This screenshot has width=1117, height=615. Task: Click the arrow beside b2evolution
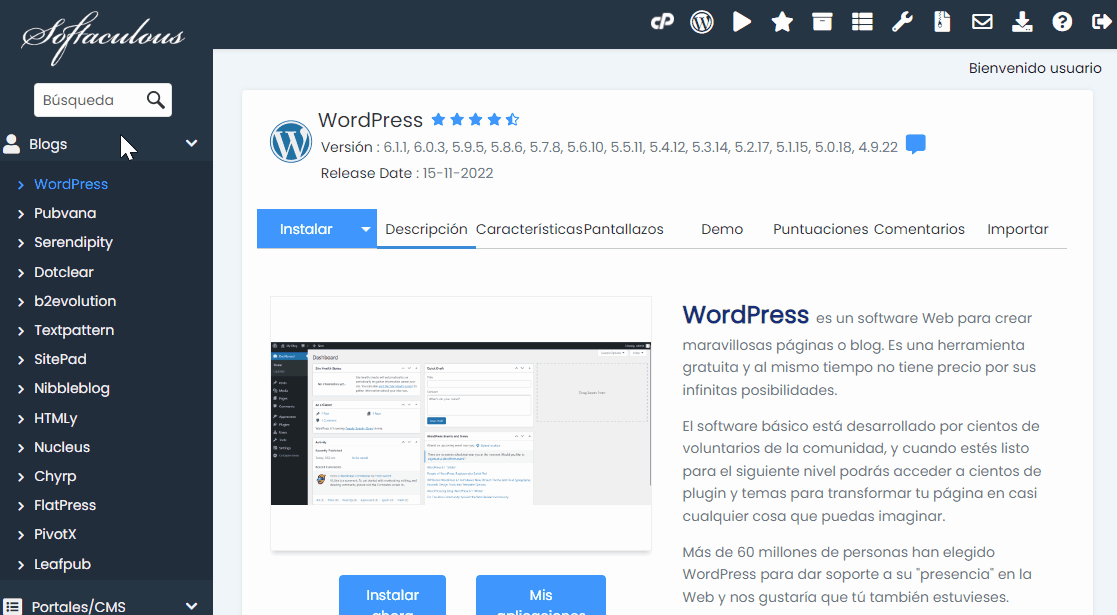21,302
